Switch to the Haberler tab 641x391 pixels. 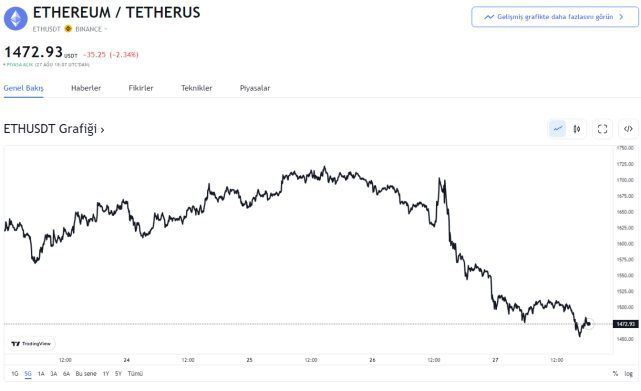click(x=86, y=88)
